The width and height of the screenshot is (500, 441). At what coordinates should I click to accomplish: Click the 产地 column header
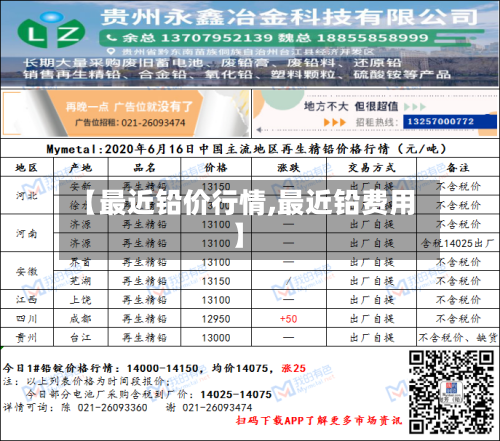click(x=80, y=168)
